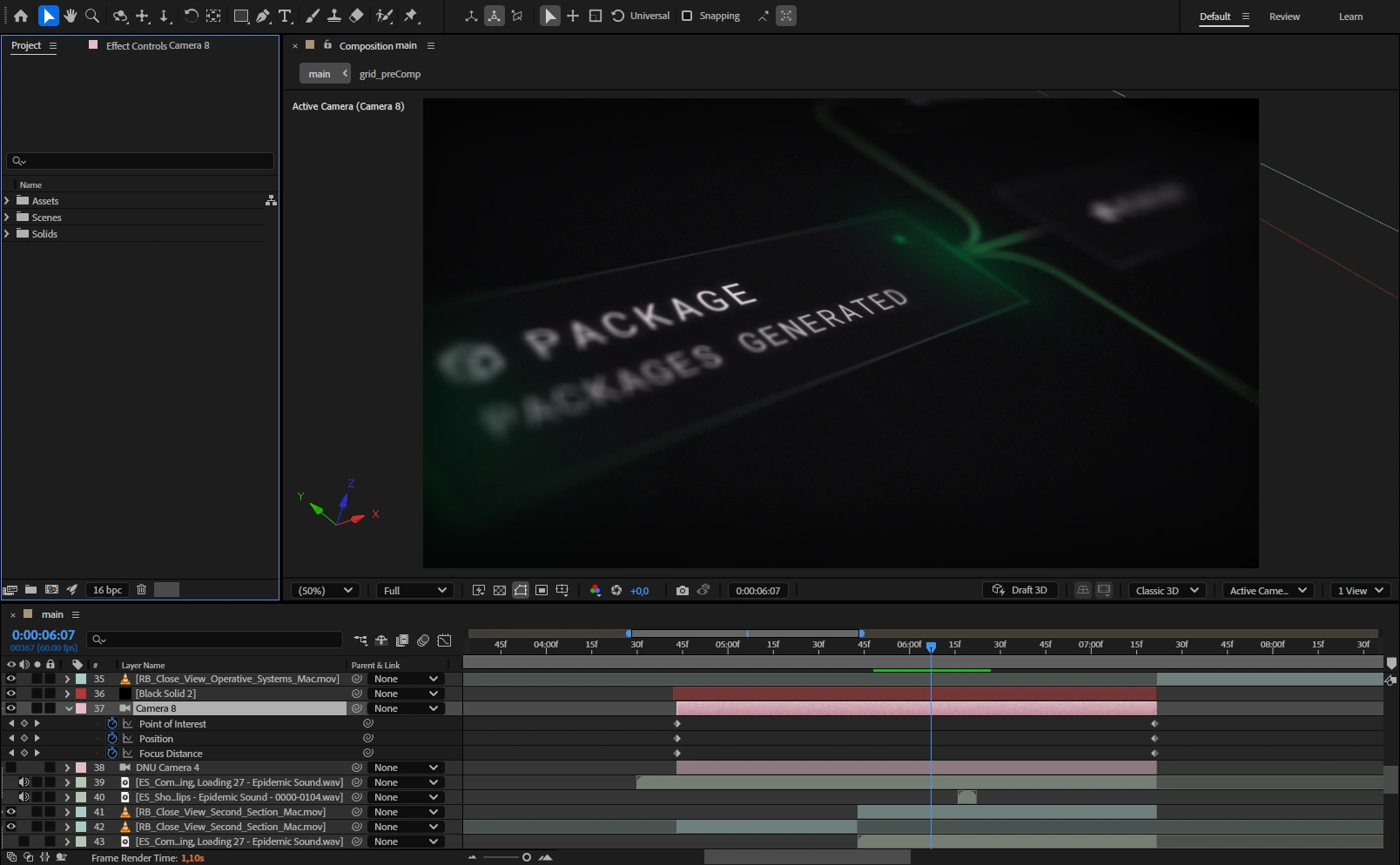The width and height of the screenshot is (1400, 865).
Task: Open the grid_preComp breadcrumb tab
Action: (389, 74)
